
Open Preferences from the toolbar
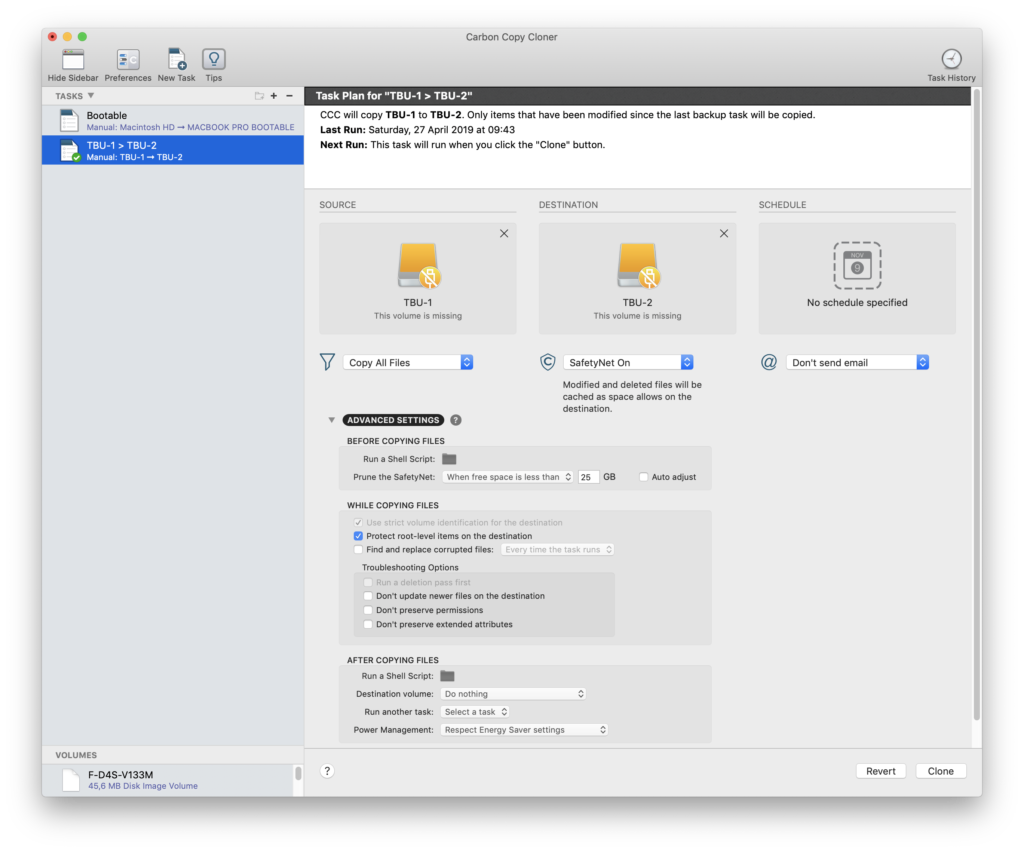(x=128, y=59)
